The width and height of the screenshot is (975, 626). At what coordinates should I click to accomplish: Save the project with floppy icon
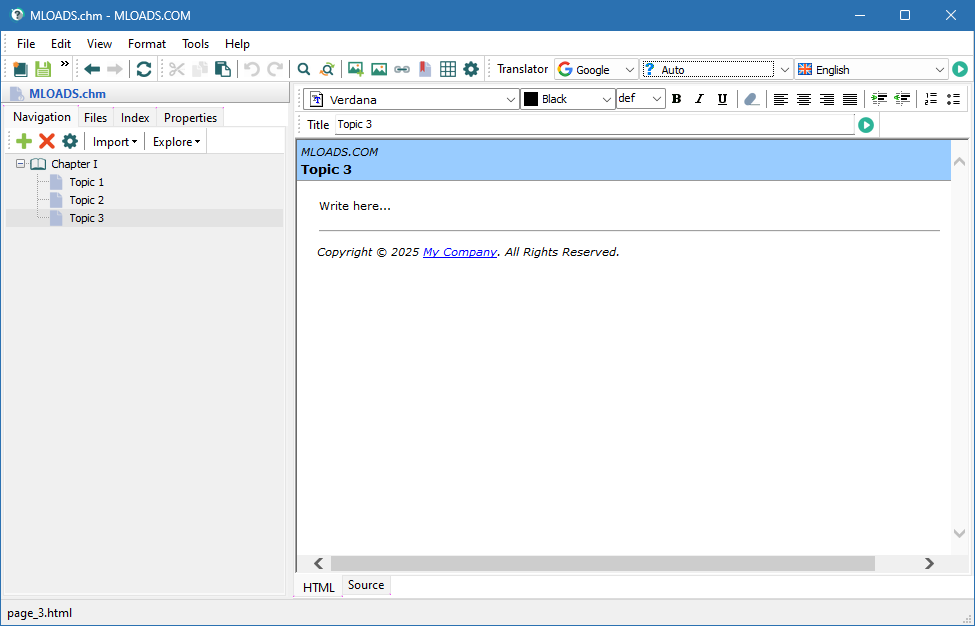[x=43, y=69]
